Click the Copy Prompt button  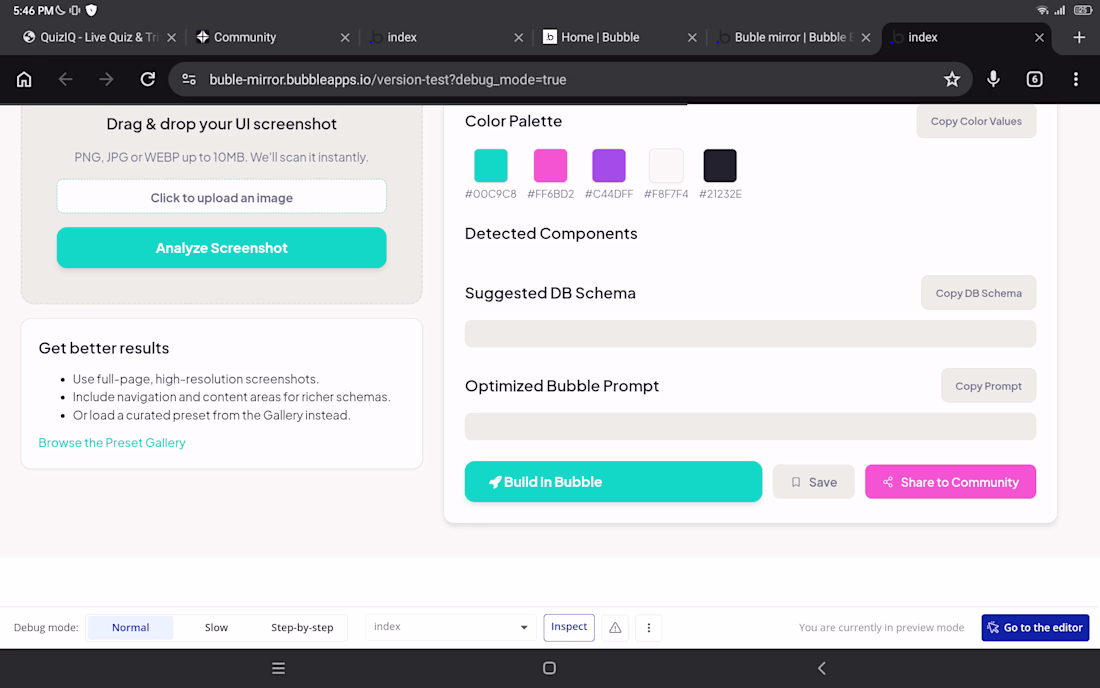pos(988,386)
